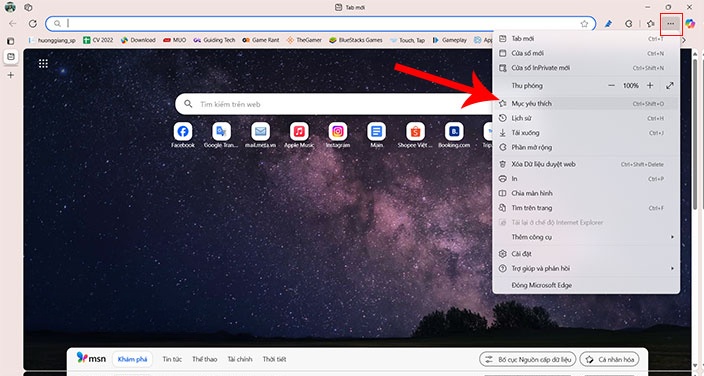This screenshot has height=376, width=704.
Task: Open Game Rant bookmark
Action: [x=261, y=40]
